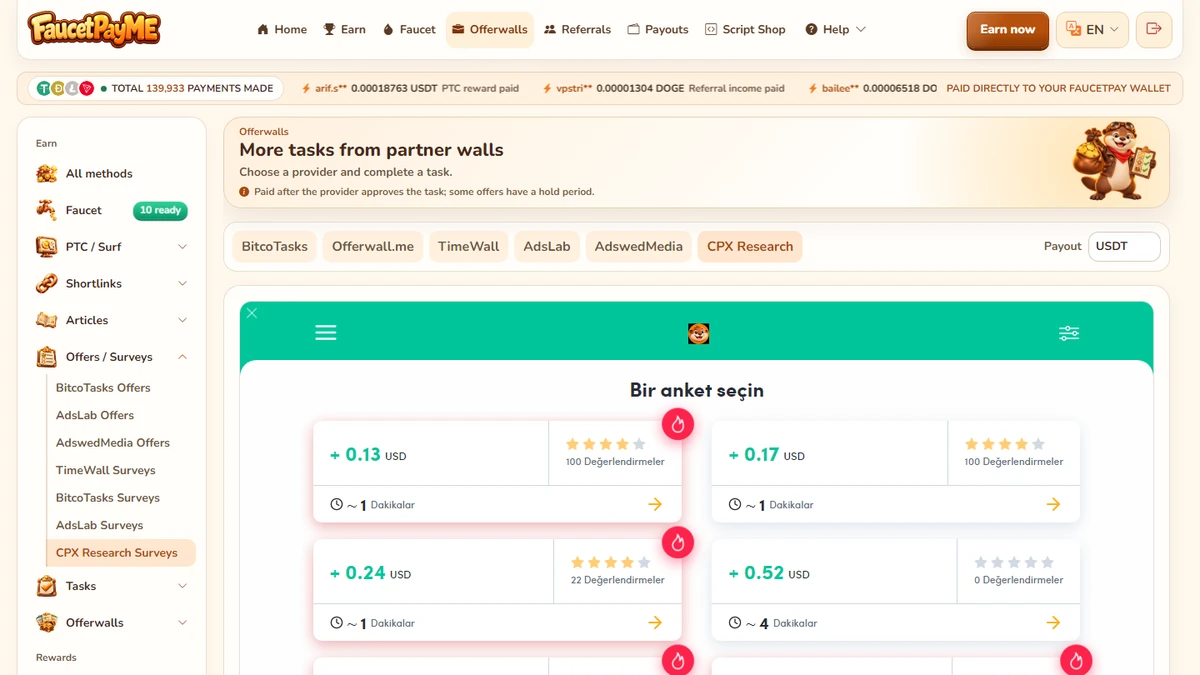Click star rating of 0.52 USD survey
Viewport: 1200px width, 675px height.
(1014, 563)
